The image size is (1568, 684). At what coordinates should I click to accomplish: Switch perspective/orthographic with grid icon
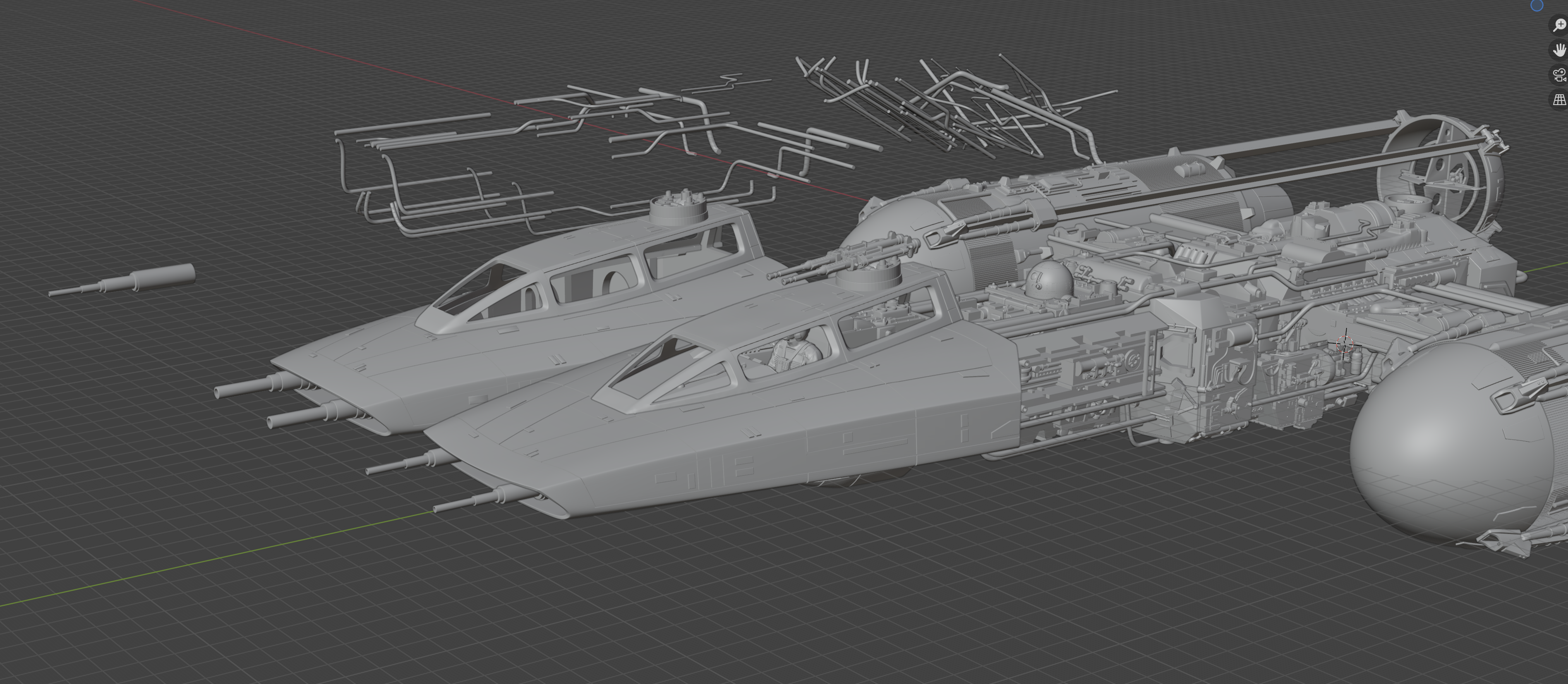(1559, 100)
